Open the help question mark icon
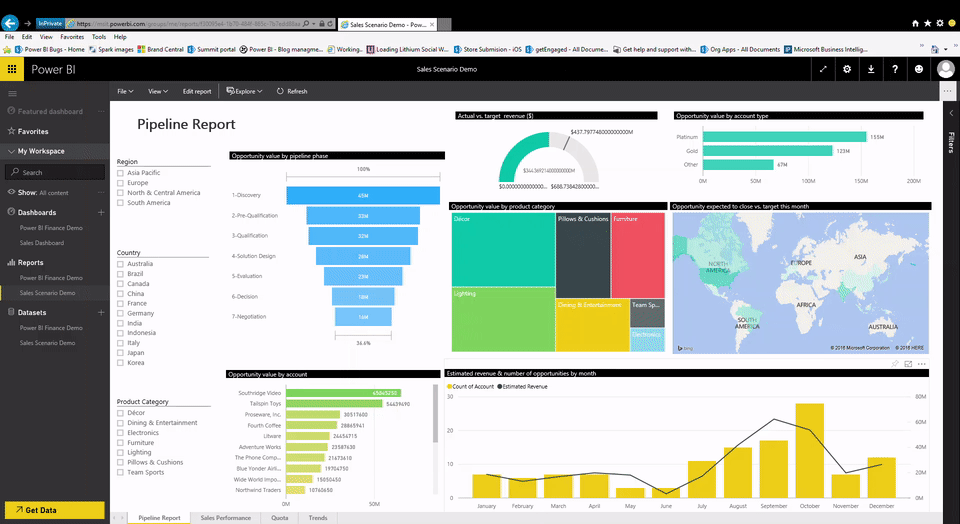The width and height of the screenshot is (960, 524). click(x=895, y=69)
